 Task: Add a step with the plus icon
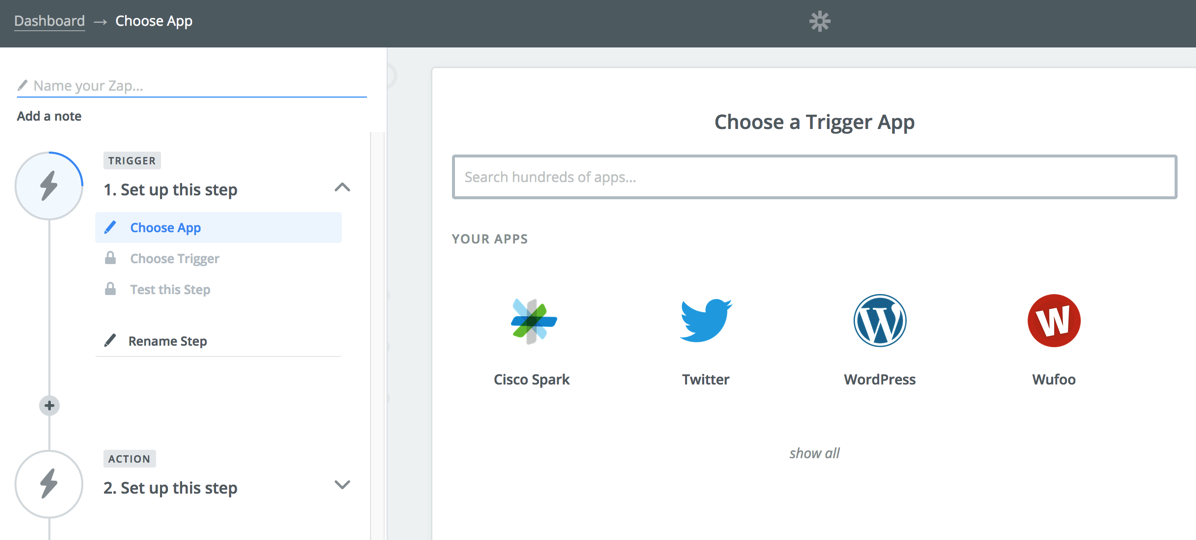(x=49, y=405)
